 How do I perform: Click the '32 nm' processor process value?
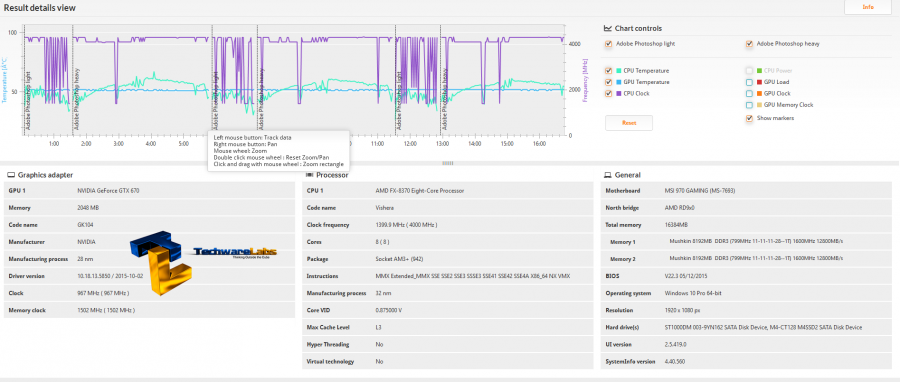pyautogui.click(x=383, y=293)
